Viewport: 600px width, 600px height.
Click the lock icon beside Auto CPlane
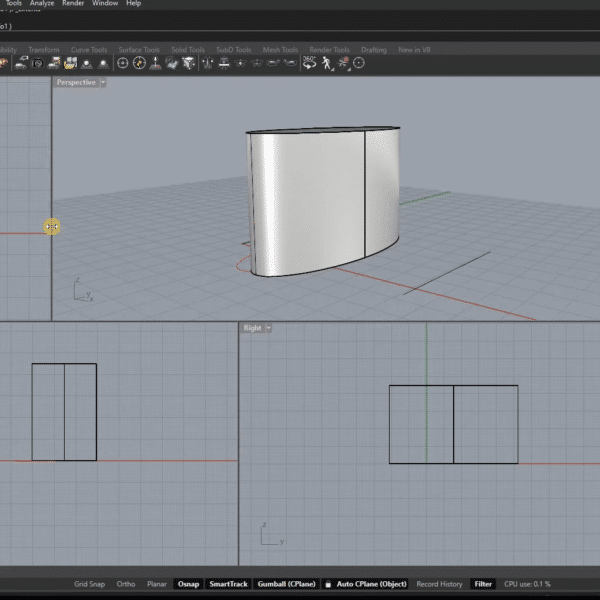[328, 584]
